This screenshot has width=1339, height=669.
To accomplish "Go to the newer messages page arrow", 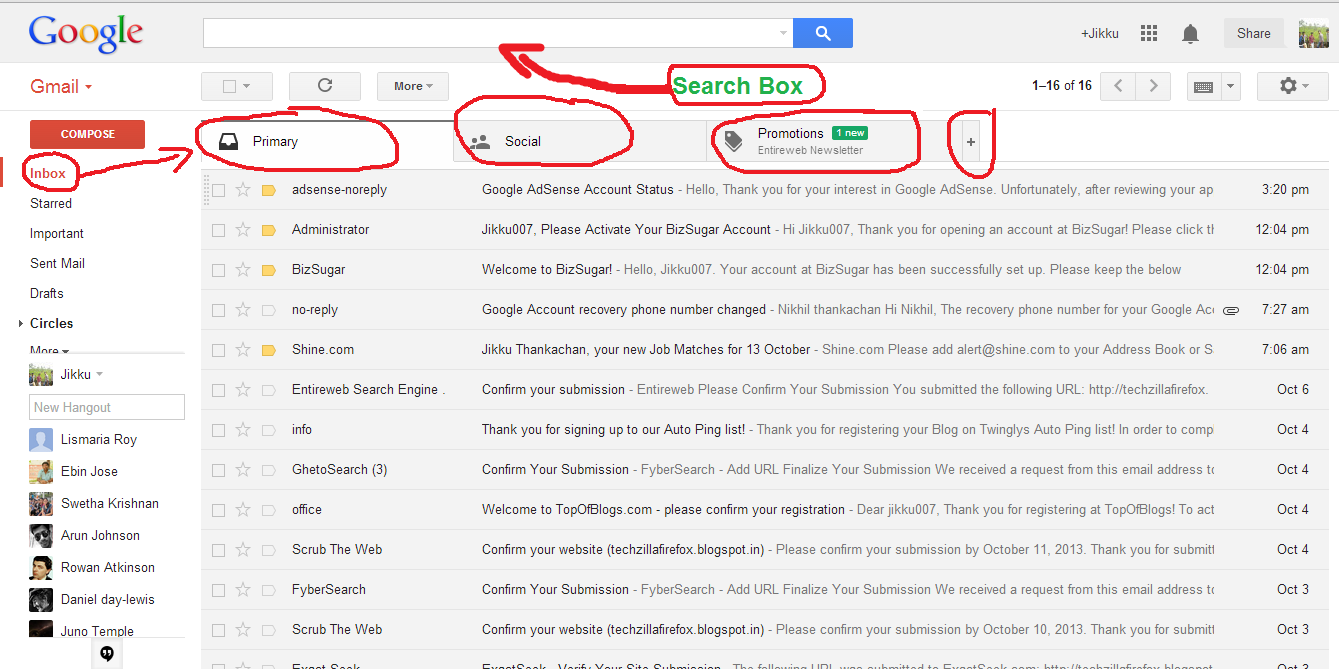I will [1118, 86].
